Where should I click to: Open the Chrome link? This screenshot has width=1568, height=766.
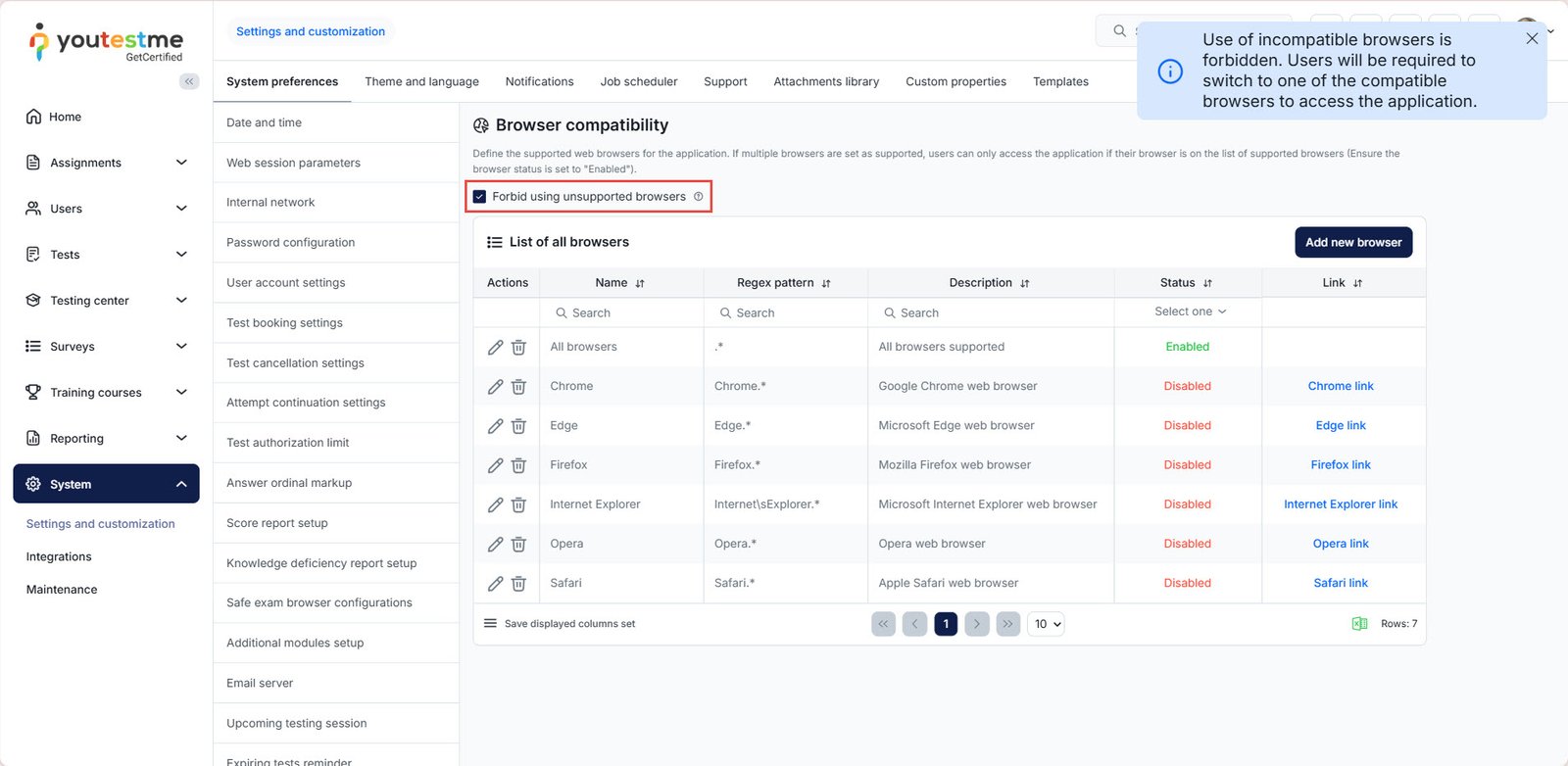click(1340, 387)
